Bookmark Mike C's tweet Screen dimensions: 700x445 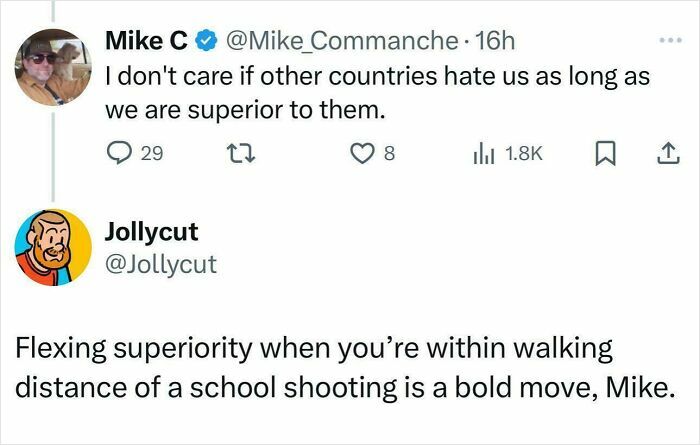tap(605, 153)
